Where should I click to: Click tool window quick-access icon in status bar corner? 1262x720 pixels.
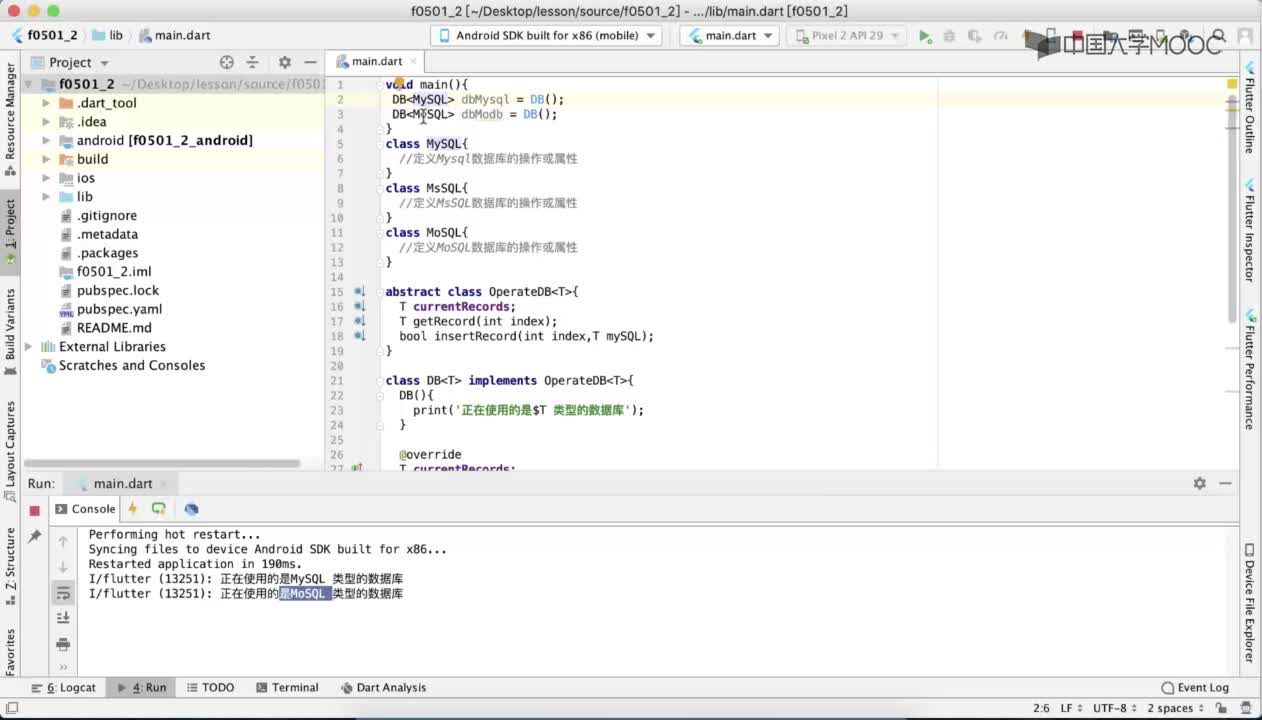pos(11,708)
